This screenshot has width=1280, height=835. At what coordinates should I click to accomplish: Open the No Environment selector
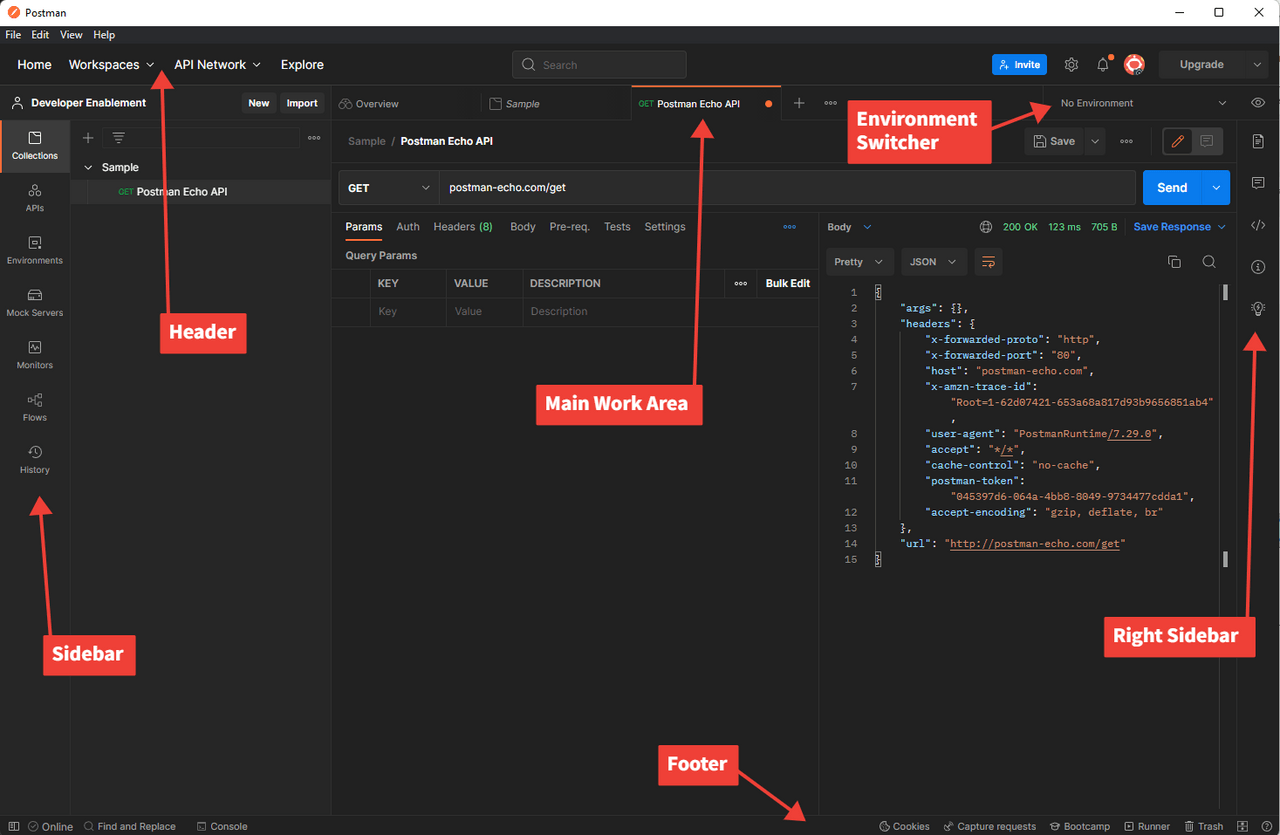tap(1142, 103)
